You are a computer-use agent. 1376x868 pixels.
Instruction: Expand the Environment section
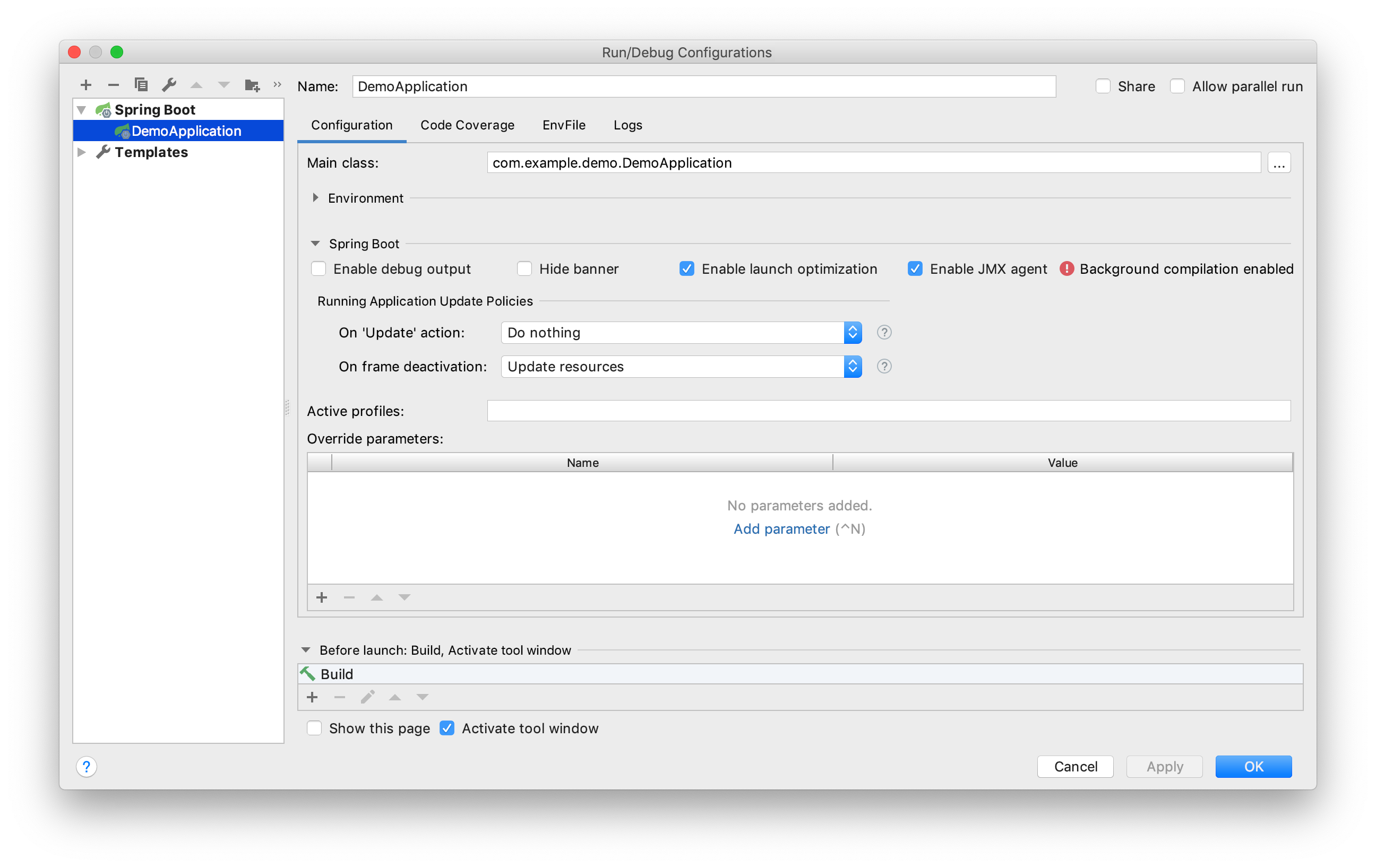[x=317, y=198]
